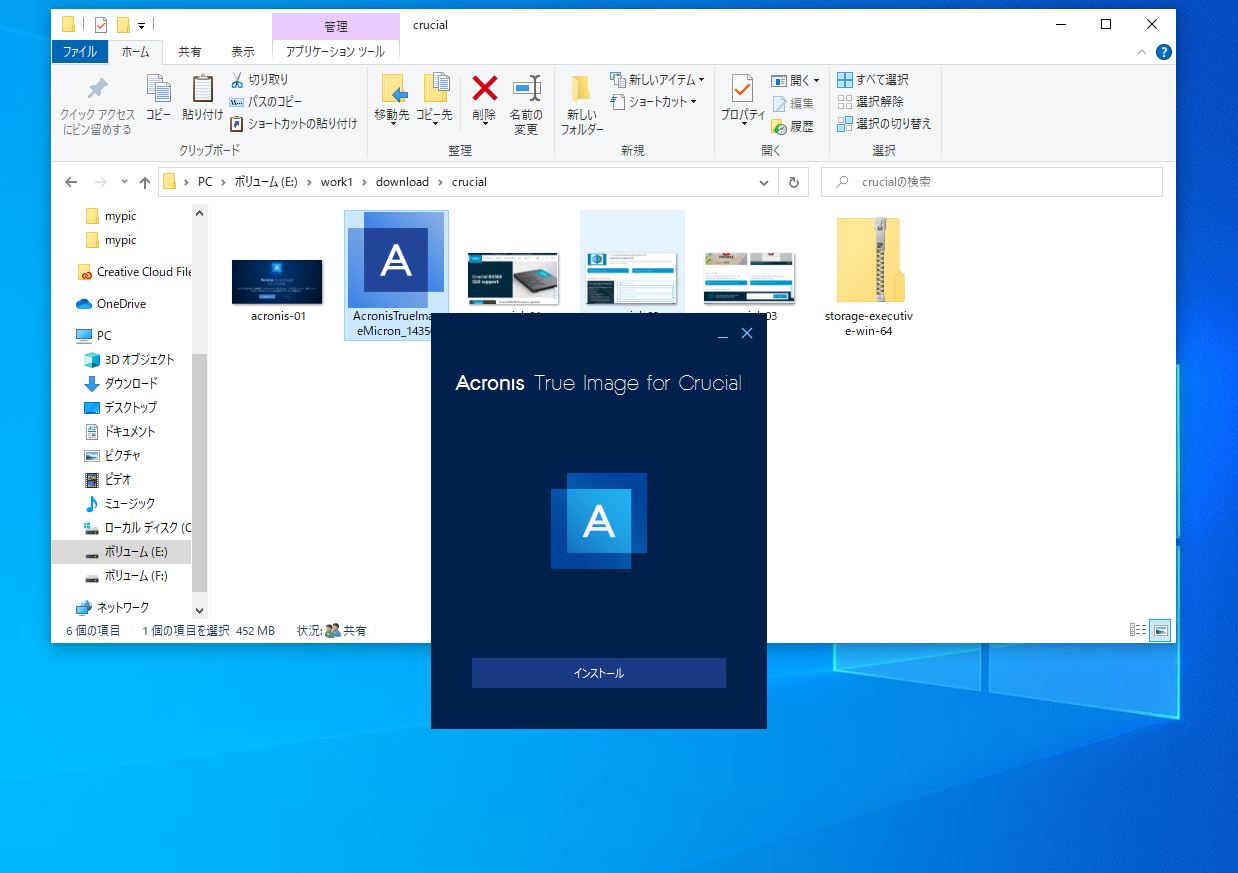Switch to the ホーム ribbon tab
Image resolution: width=1238 pixels, height=873 pixels.
[x=135, y=51]
